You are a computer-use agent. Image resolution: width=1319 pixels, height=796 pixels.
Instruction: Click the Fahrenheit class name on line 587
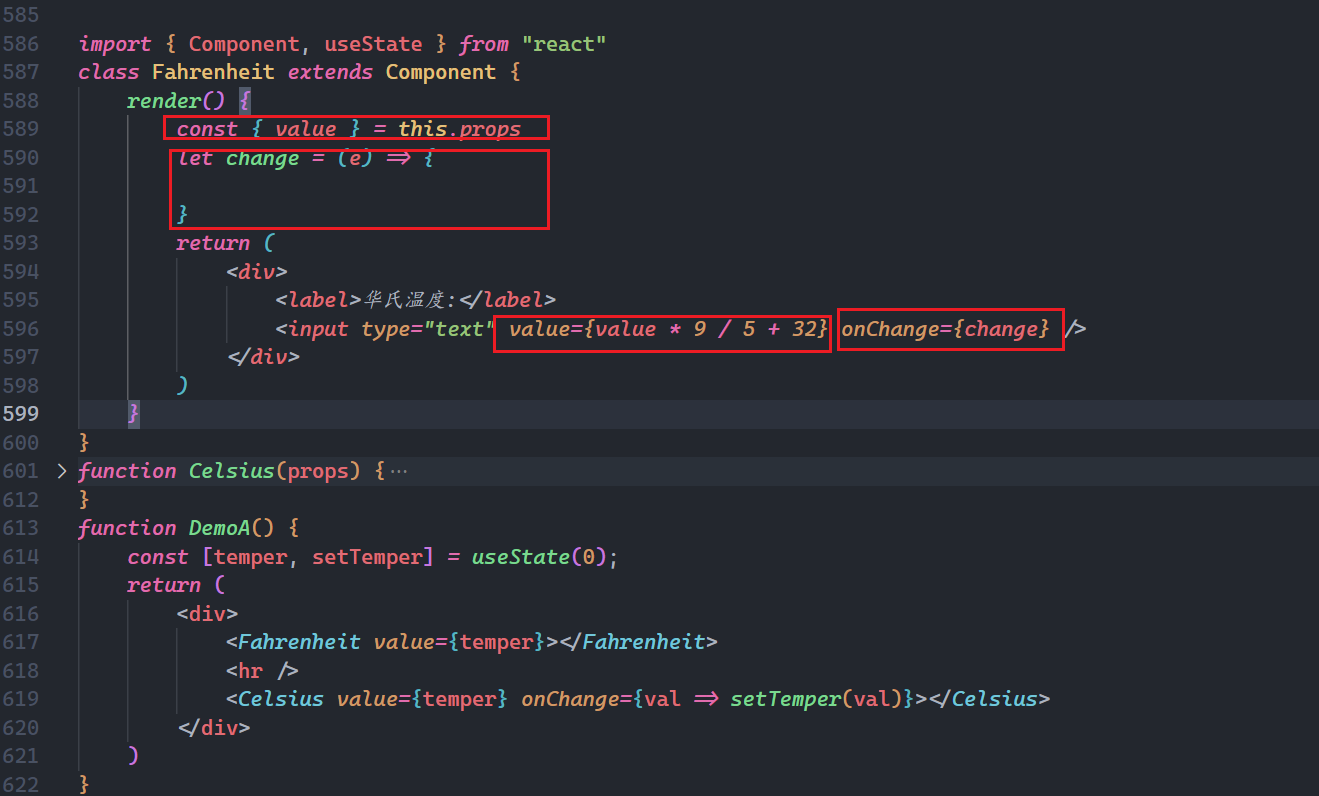[213, 72]
